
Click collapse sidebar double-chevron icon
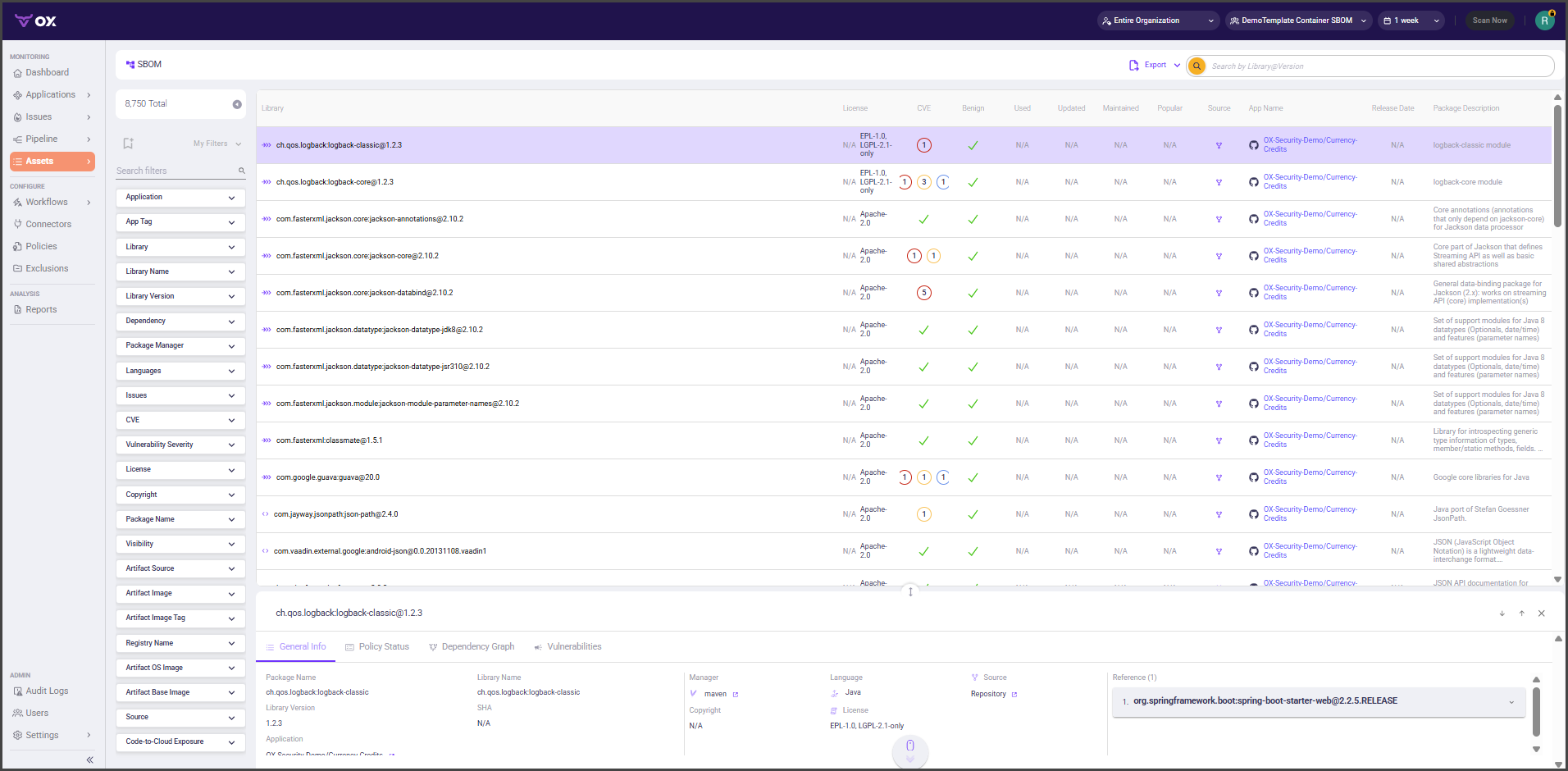(x=89, y=760)
